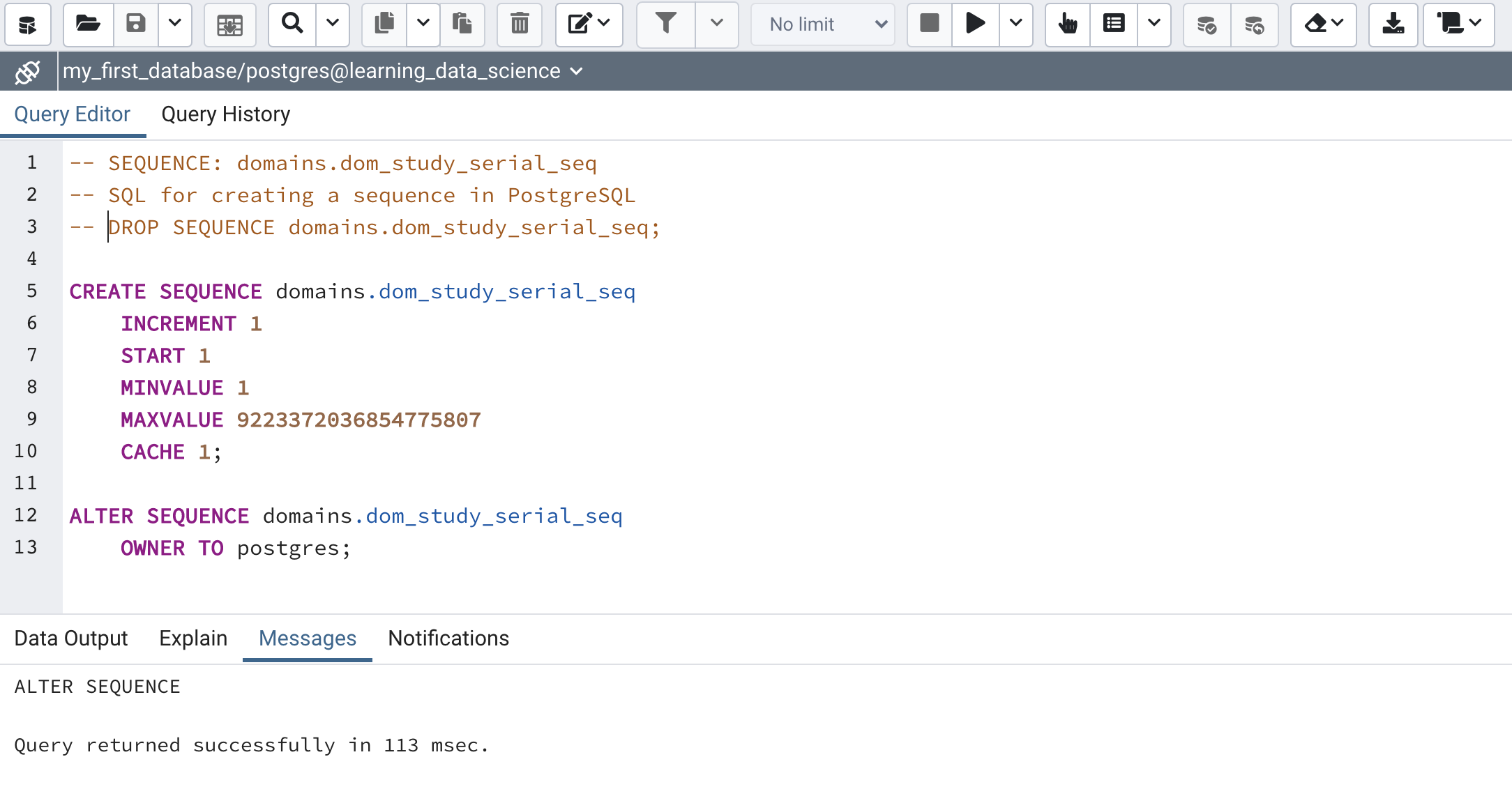Open the Notifications tab
1512x803 pixels.
(x=448, y=638)
